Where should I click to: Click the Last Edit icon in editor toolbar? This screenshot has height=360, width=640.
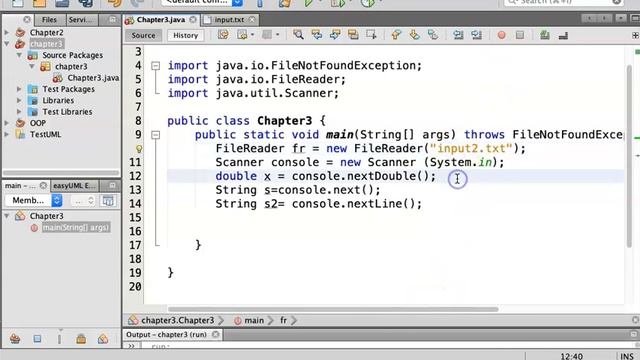tap(223, 35)
